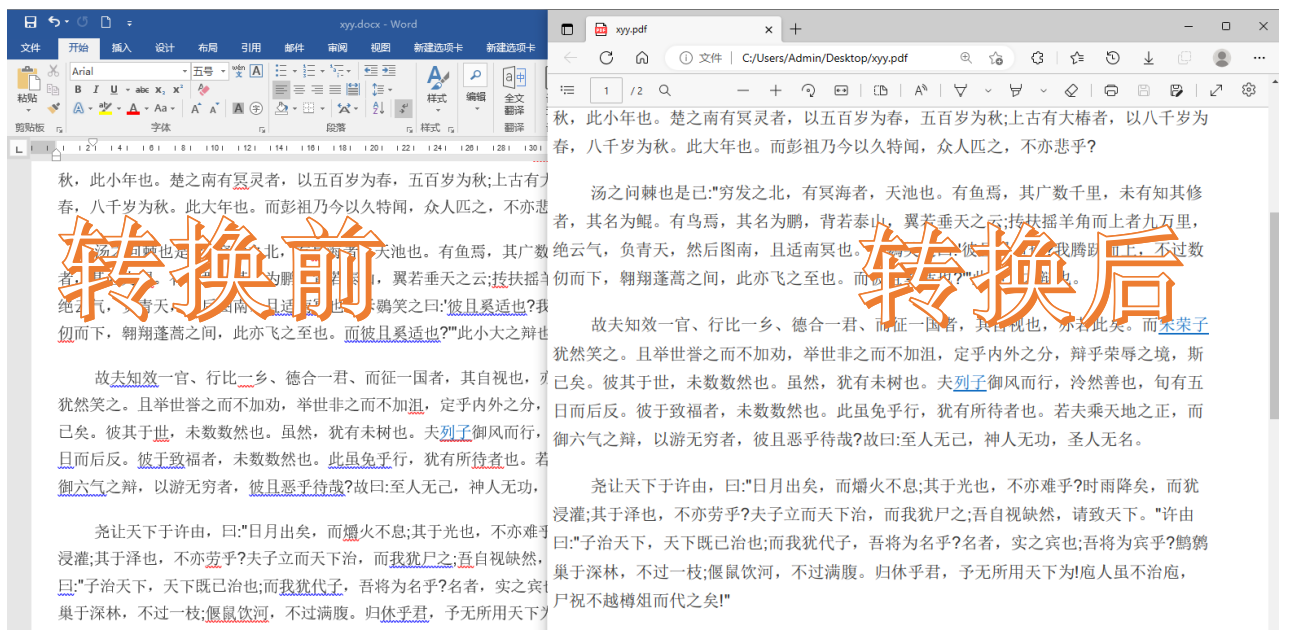
Task: Open the PDF table of contents
Action: (x=567, y=90)
